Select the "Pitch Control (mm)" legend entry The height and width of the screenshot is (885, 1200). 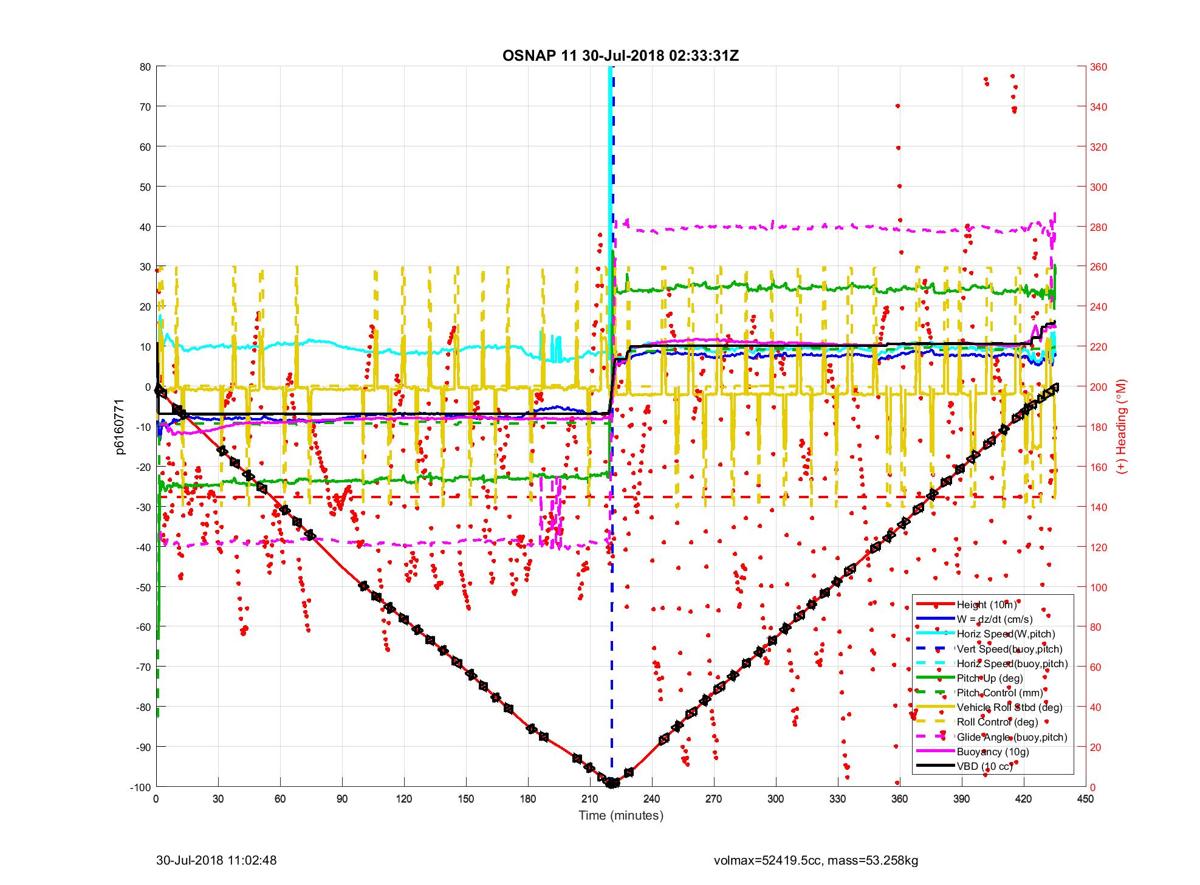pos(999,692)
